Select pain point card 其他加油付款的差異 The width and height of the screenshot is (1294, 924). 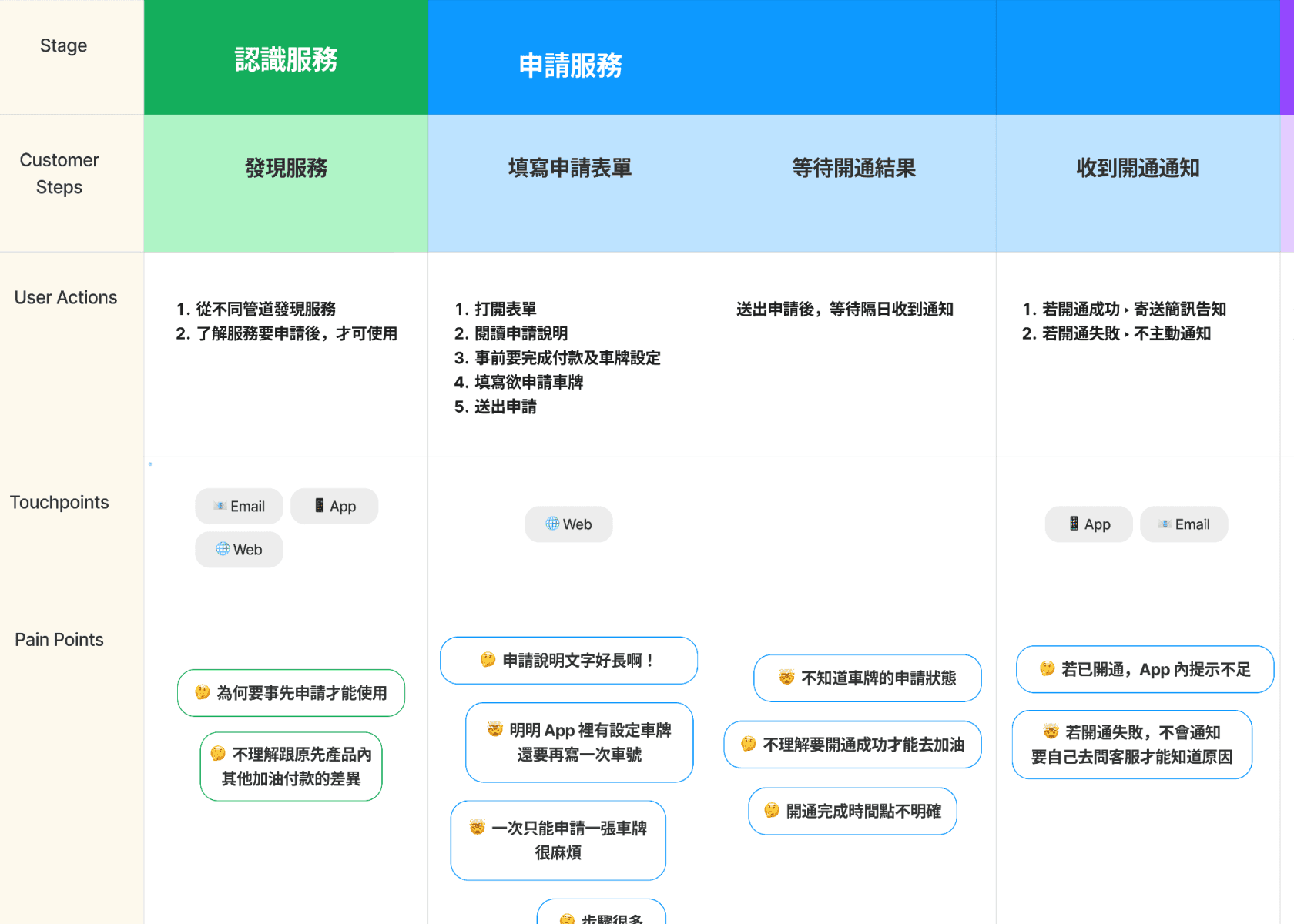tap(291, 766)
